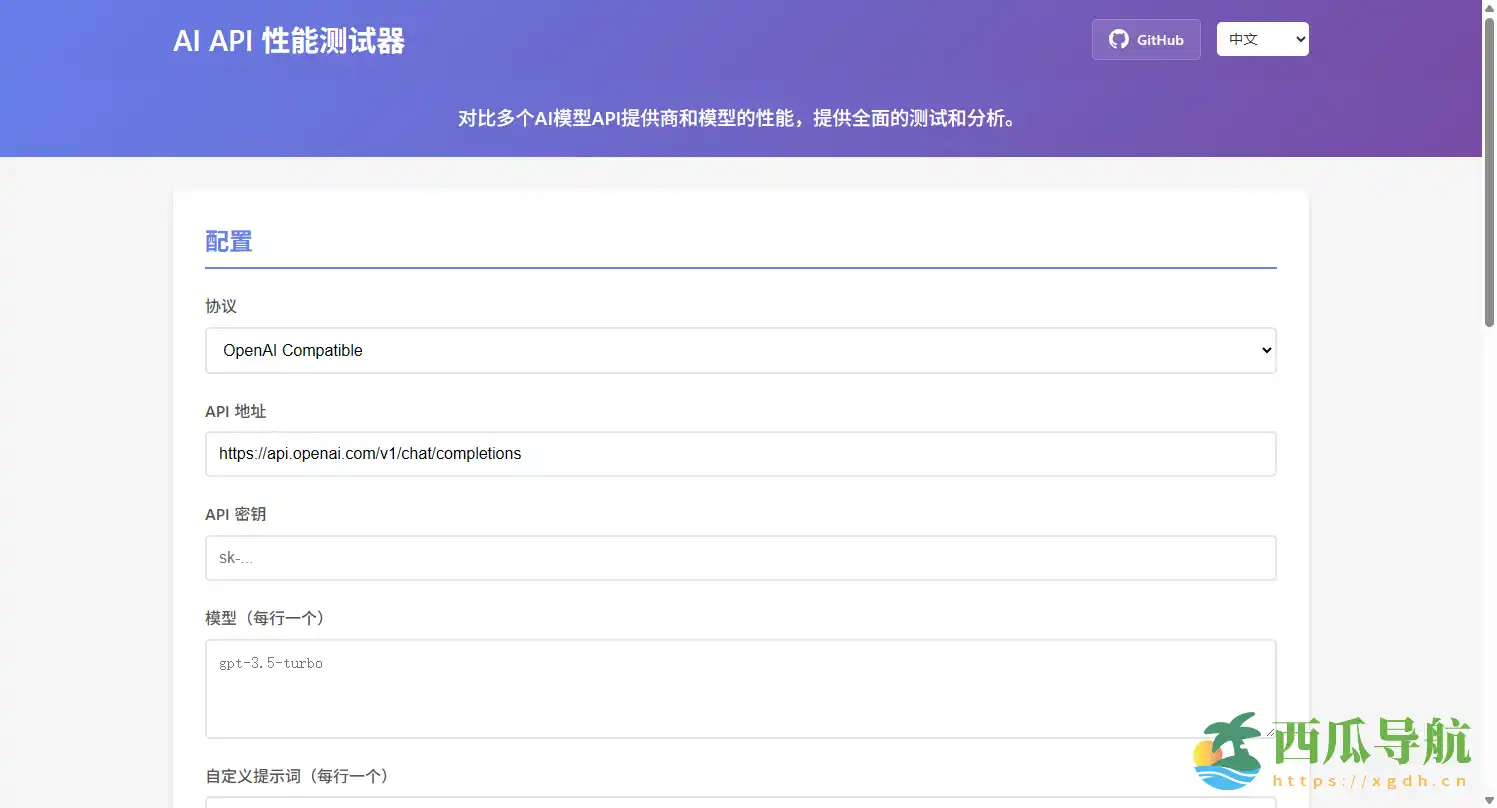Viewport: 1497px width, 808px height.
Task: Click the scrollbar down arrow
Action: point(1489,800)
